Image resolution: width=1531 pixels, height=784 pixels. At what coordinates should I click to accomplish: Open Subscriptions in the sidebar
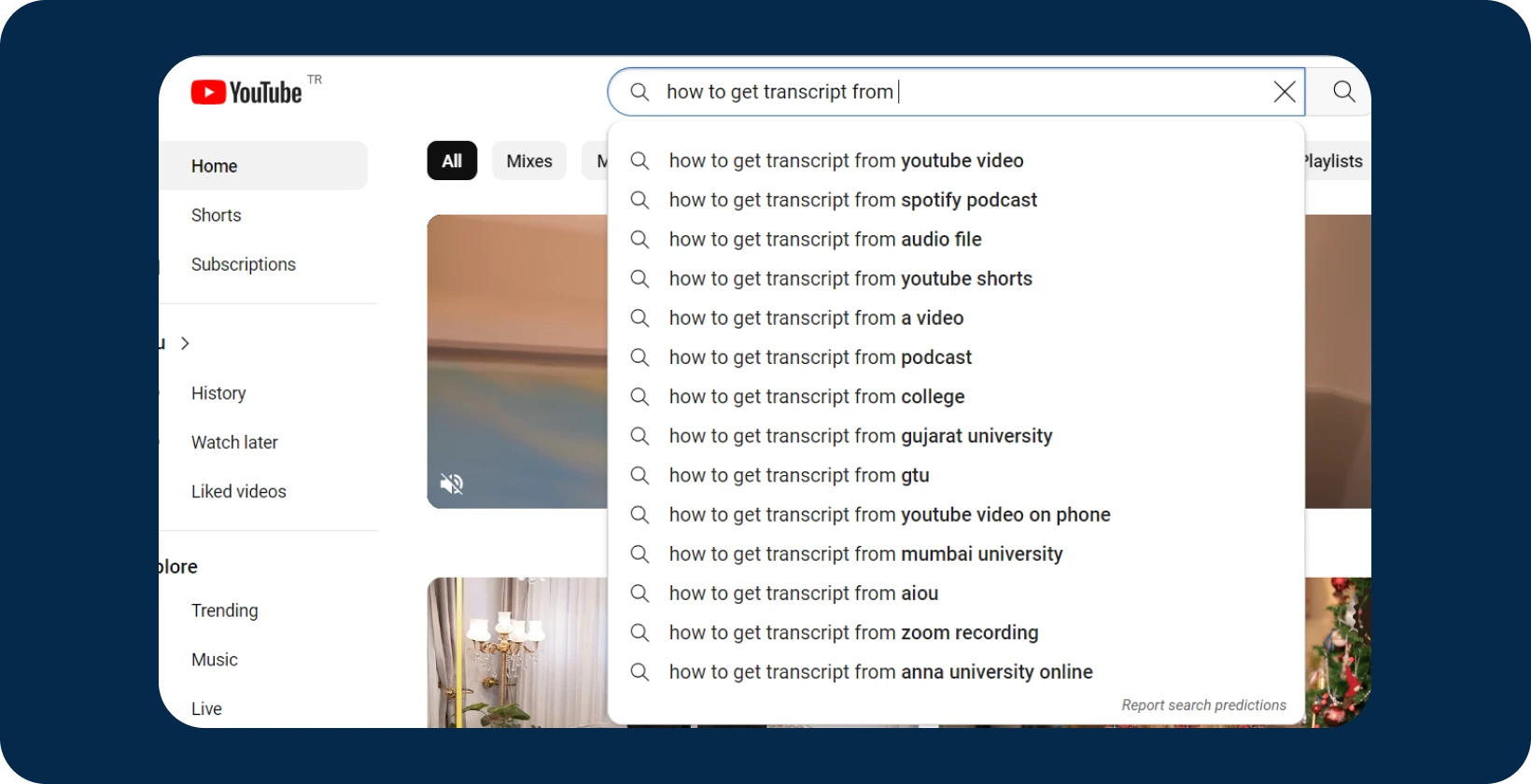tap(244, 264)
